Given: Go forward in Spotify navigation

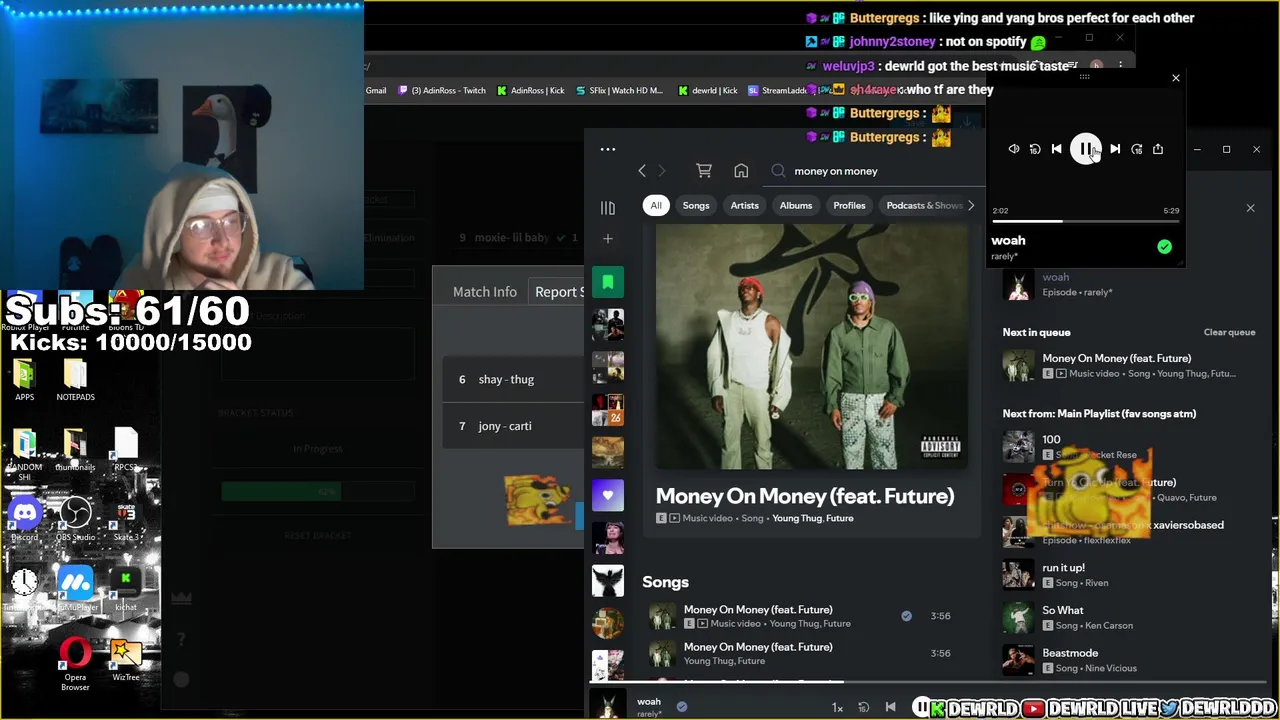Looking at the screenshot, I should click(661, 171).
